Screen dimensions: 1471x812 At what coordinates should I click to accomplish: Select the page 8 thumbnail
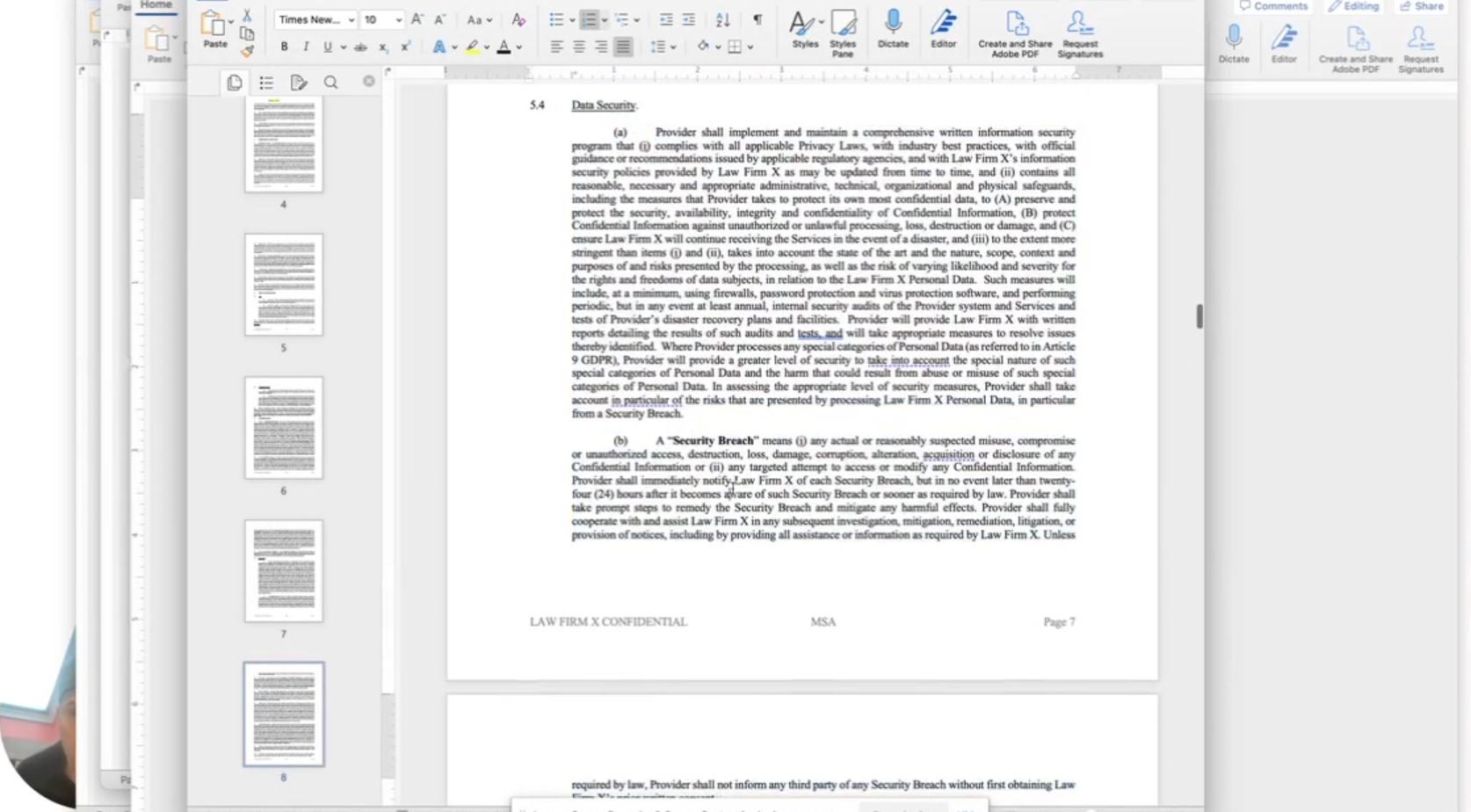(283, 714)
